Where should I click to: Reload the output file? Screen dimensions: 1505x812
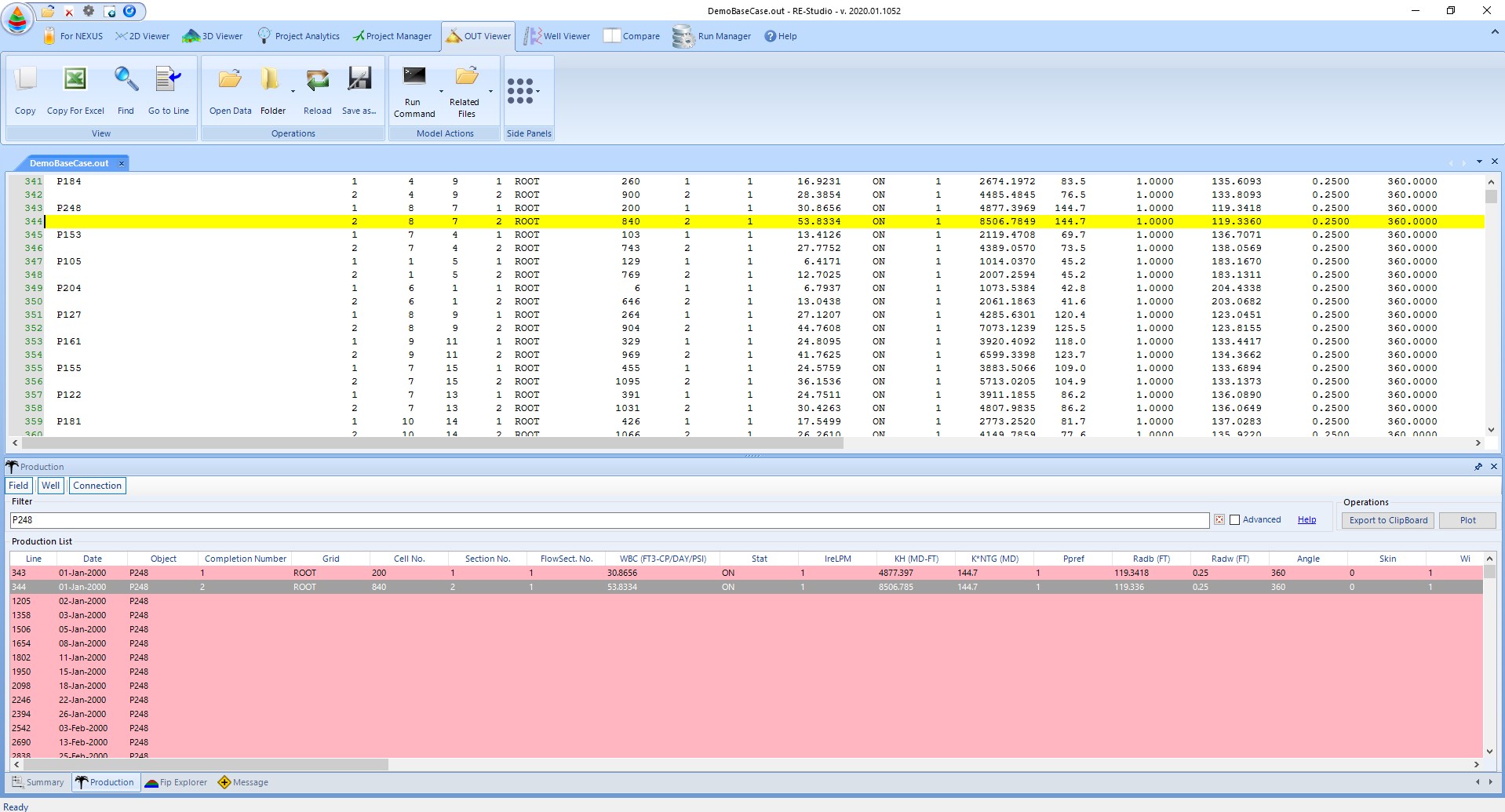pos(317,80)
